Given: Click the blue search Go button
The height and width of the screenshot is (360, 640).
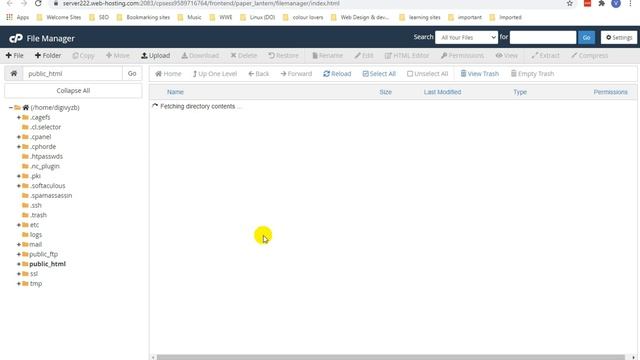Looking at the screenshot, I should [x=586, y=37].
